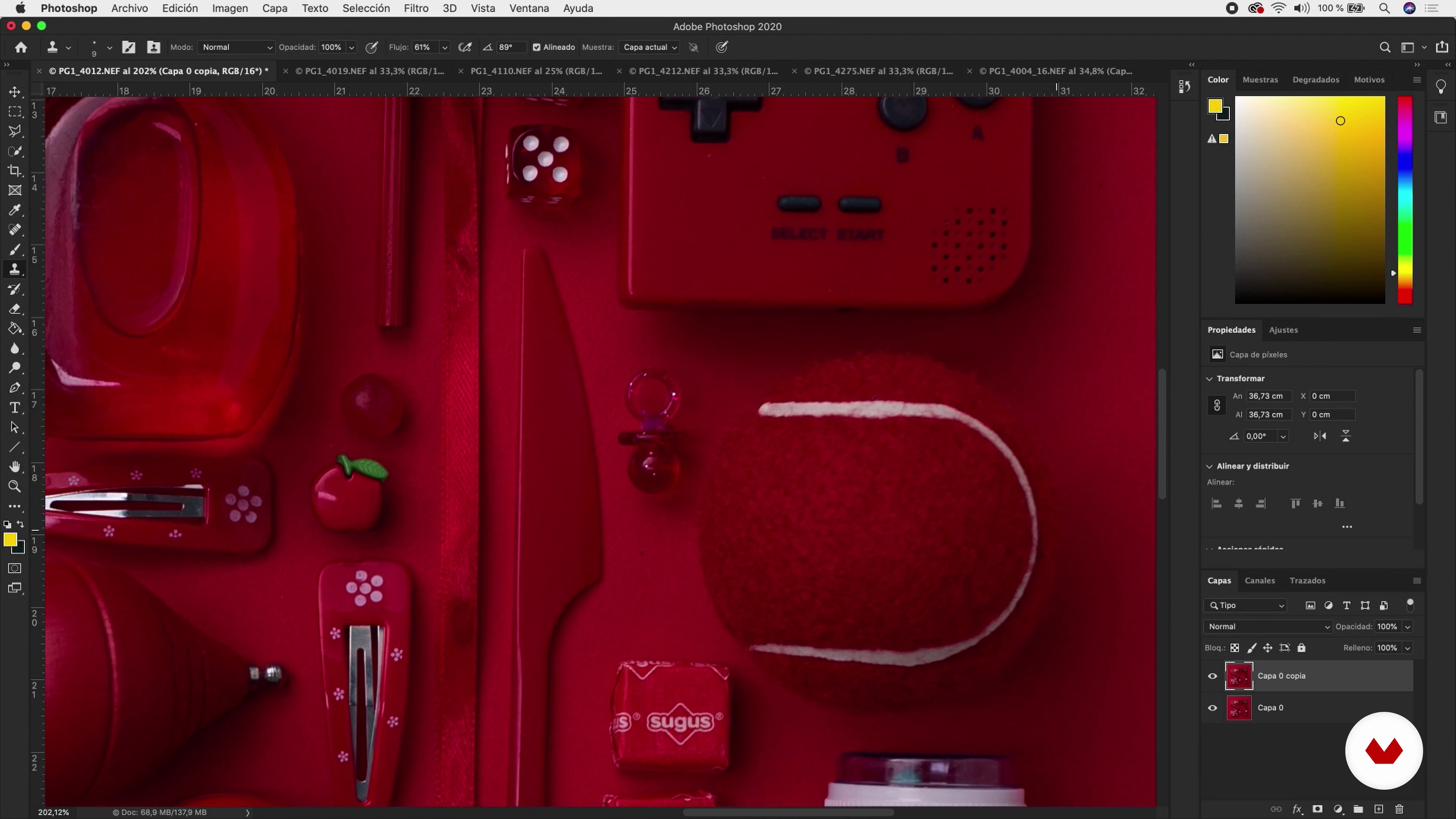Select the Crop tool

pyautogui.click(x=15, y=171)
